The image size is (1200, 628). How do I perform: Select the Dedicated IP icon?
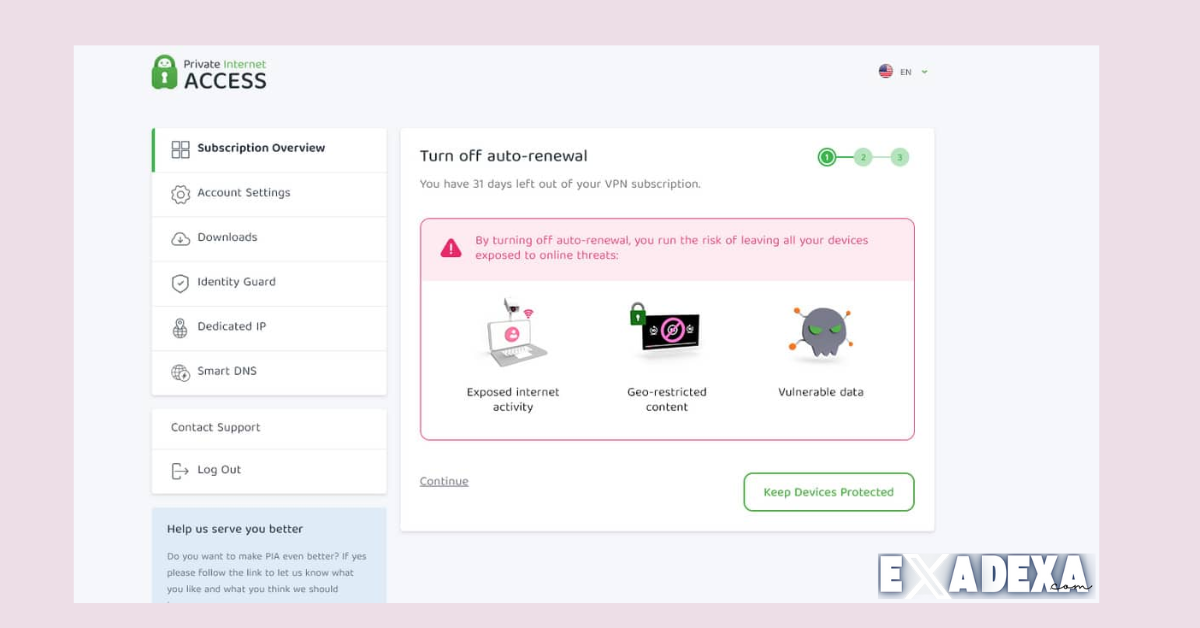(x=179, y=327)
